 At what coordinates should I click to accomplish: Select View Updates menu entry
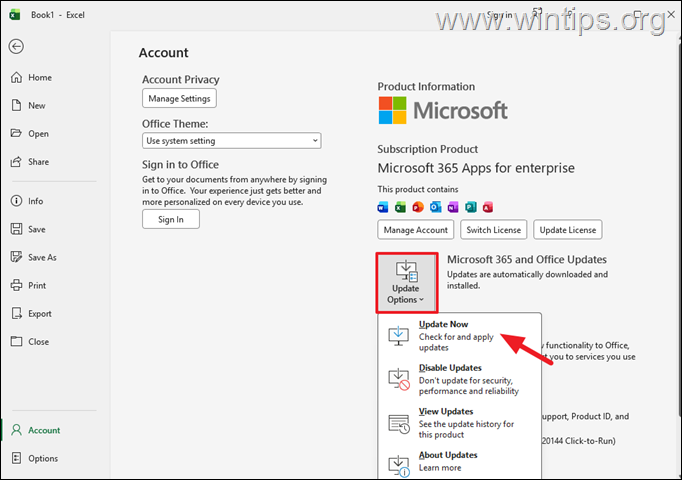(x=460, y=423)
